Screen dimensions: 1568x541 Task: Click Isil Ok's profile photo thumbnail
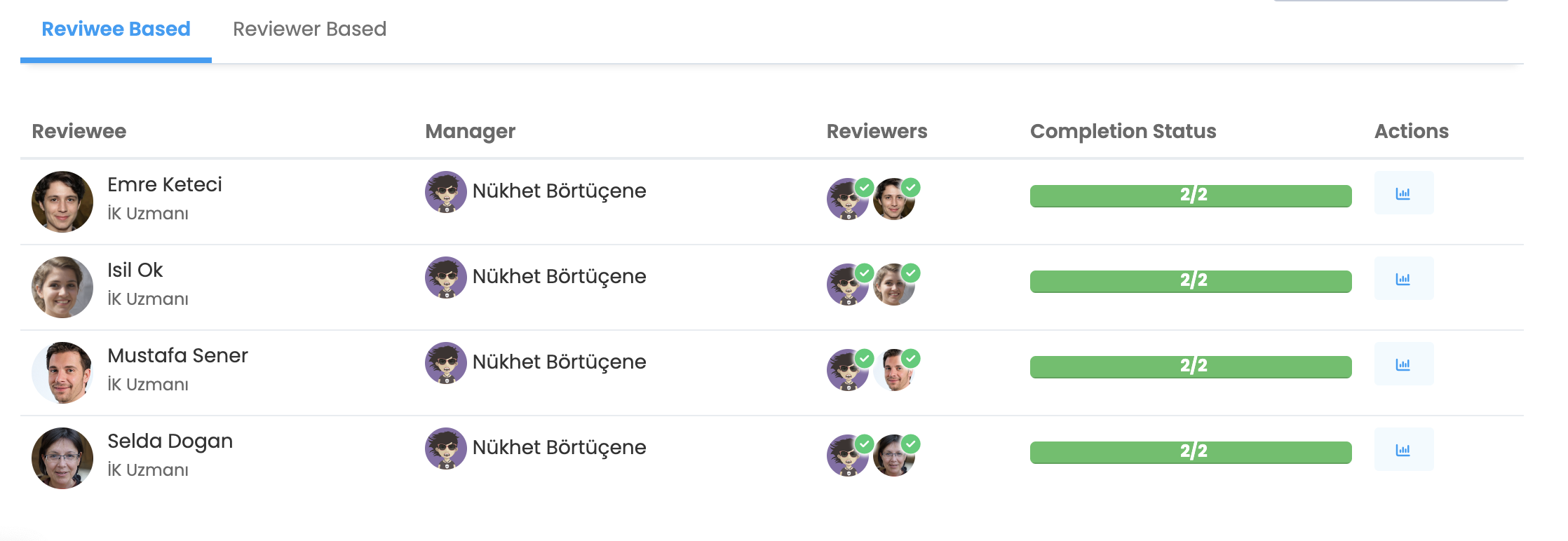62,287
